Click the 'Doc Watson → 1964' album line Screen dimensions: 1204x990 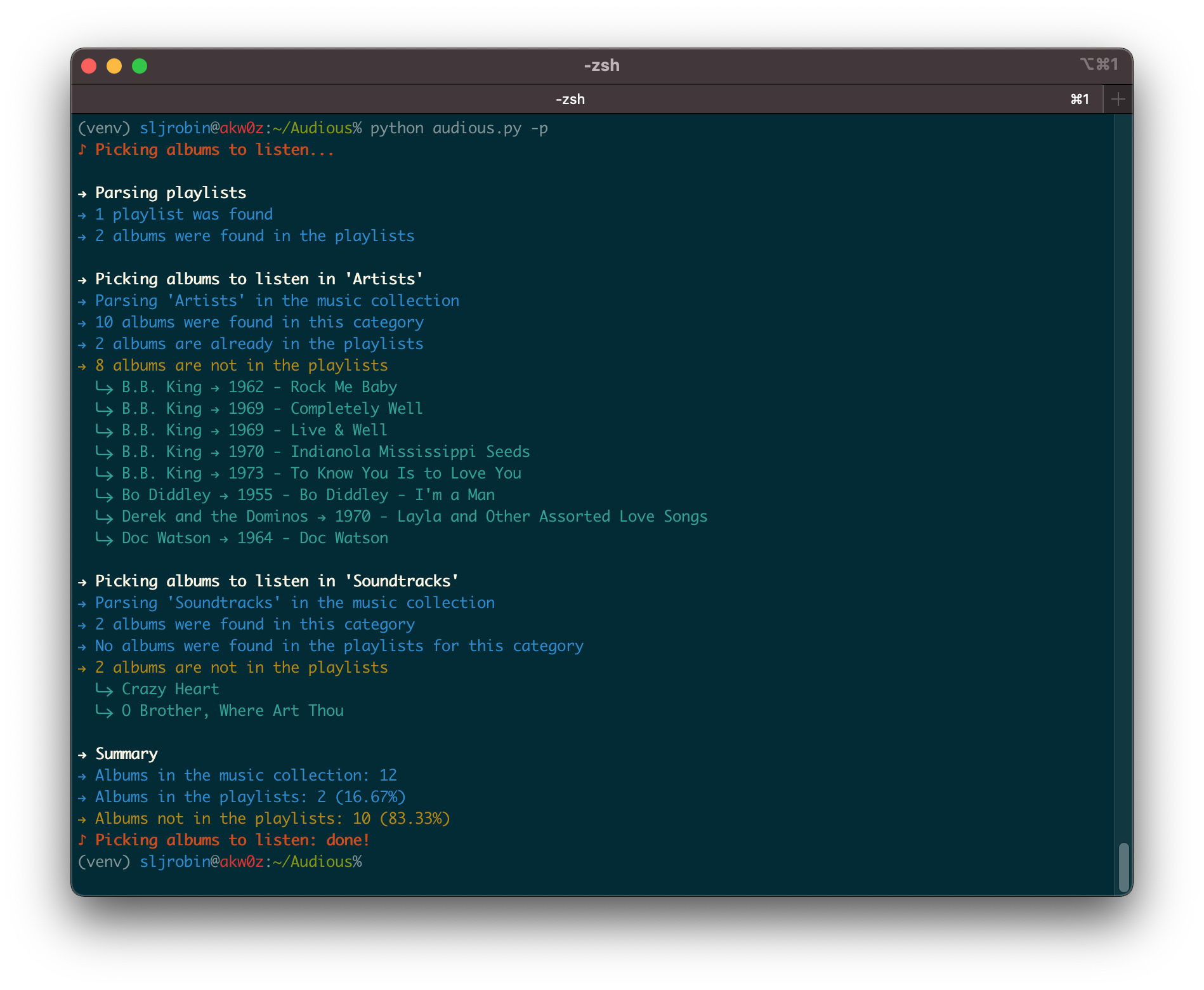point(254,538)
